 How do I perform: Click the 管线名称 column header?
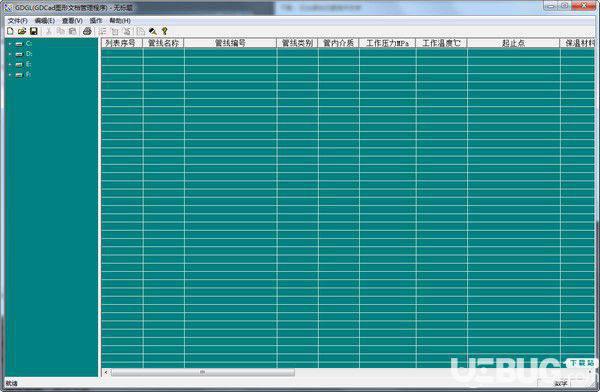pyautogui.click(x=163, y=43)
